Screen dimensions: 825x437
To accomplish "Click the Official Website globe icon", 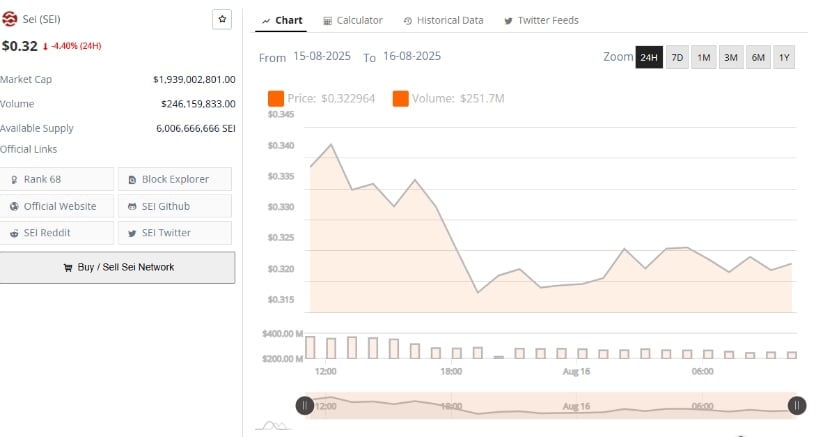I will 14,207.
